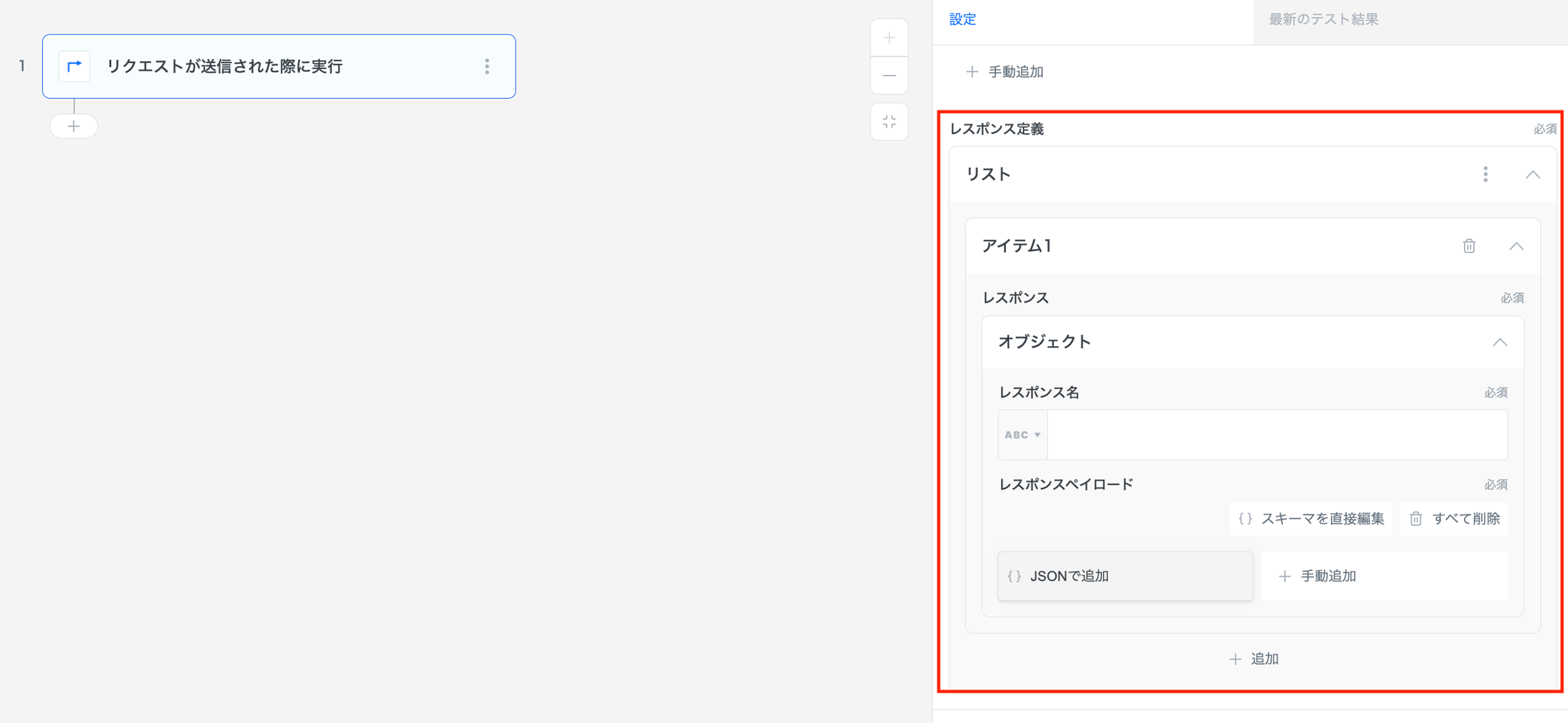Select the 設定 tab
Screen dimensions: 1568x723
(962, 20)
